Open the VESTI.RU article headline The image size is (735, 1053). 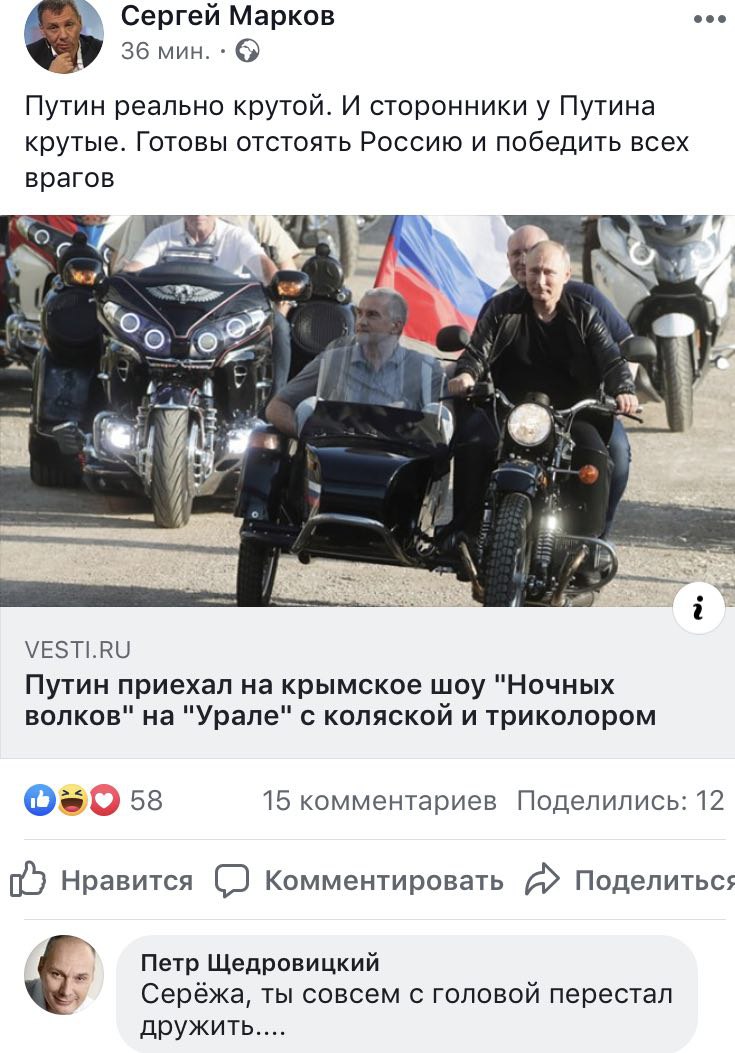tap(341, 700)
